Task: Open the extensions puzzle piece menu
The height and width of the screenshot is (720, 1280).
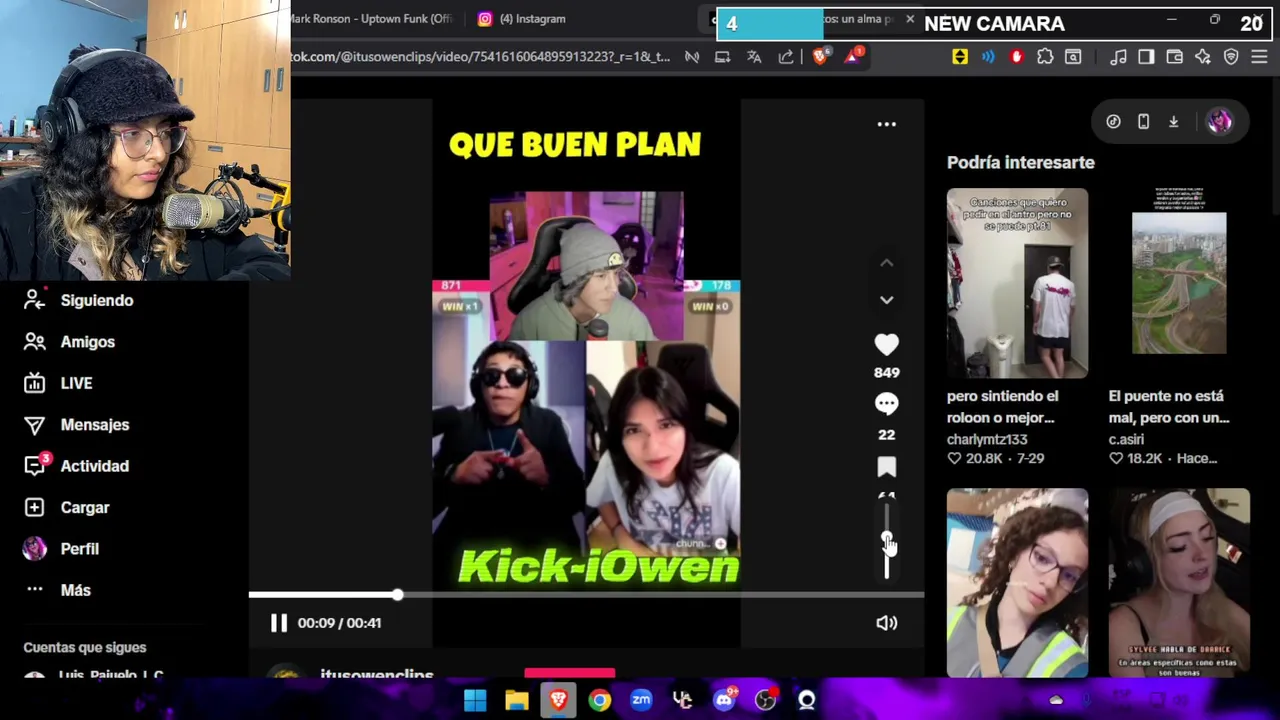Action: pos(1045,57)
